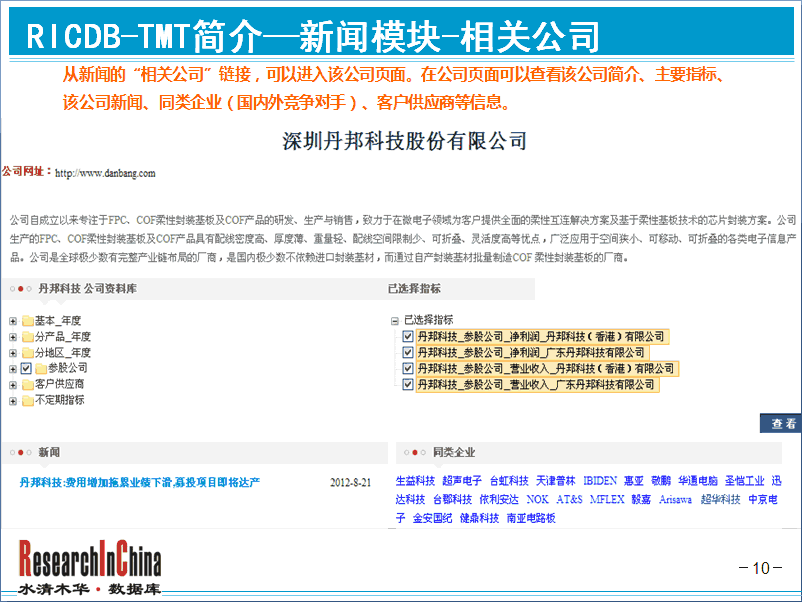Open peer company 生益科技
This screenshot has width=802, height=602.
[x=415, y=481]
